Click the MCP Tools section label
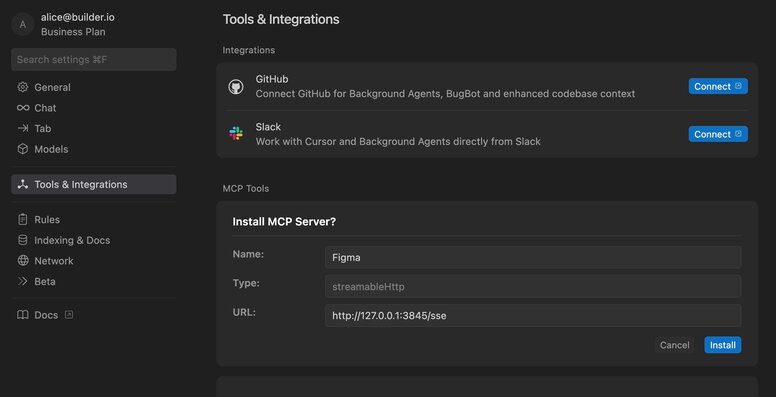 (246, 189)
